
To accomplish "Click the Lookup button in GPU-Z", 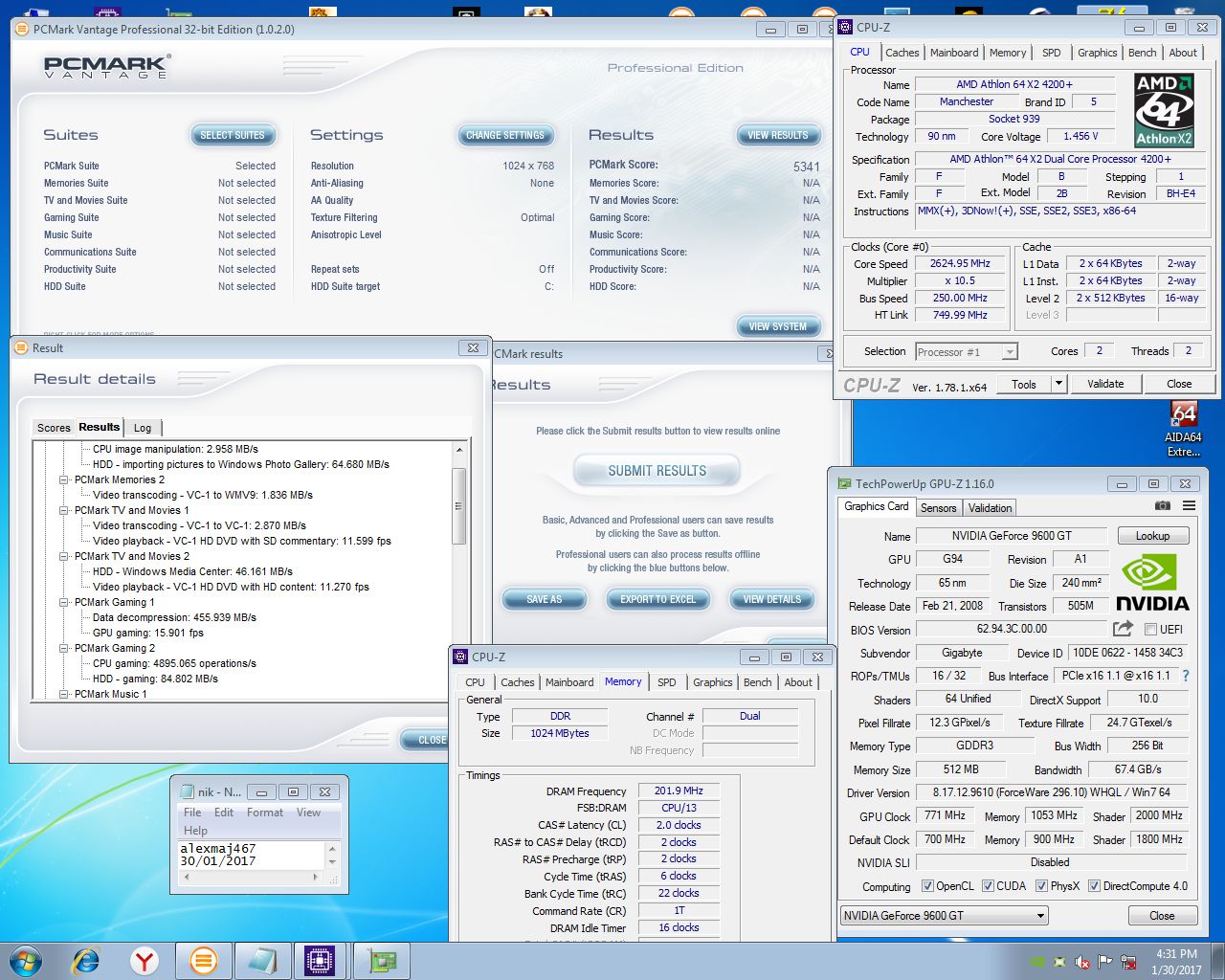I will pyautogui.click(x=1152, y=536).
